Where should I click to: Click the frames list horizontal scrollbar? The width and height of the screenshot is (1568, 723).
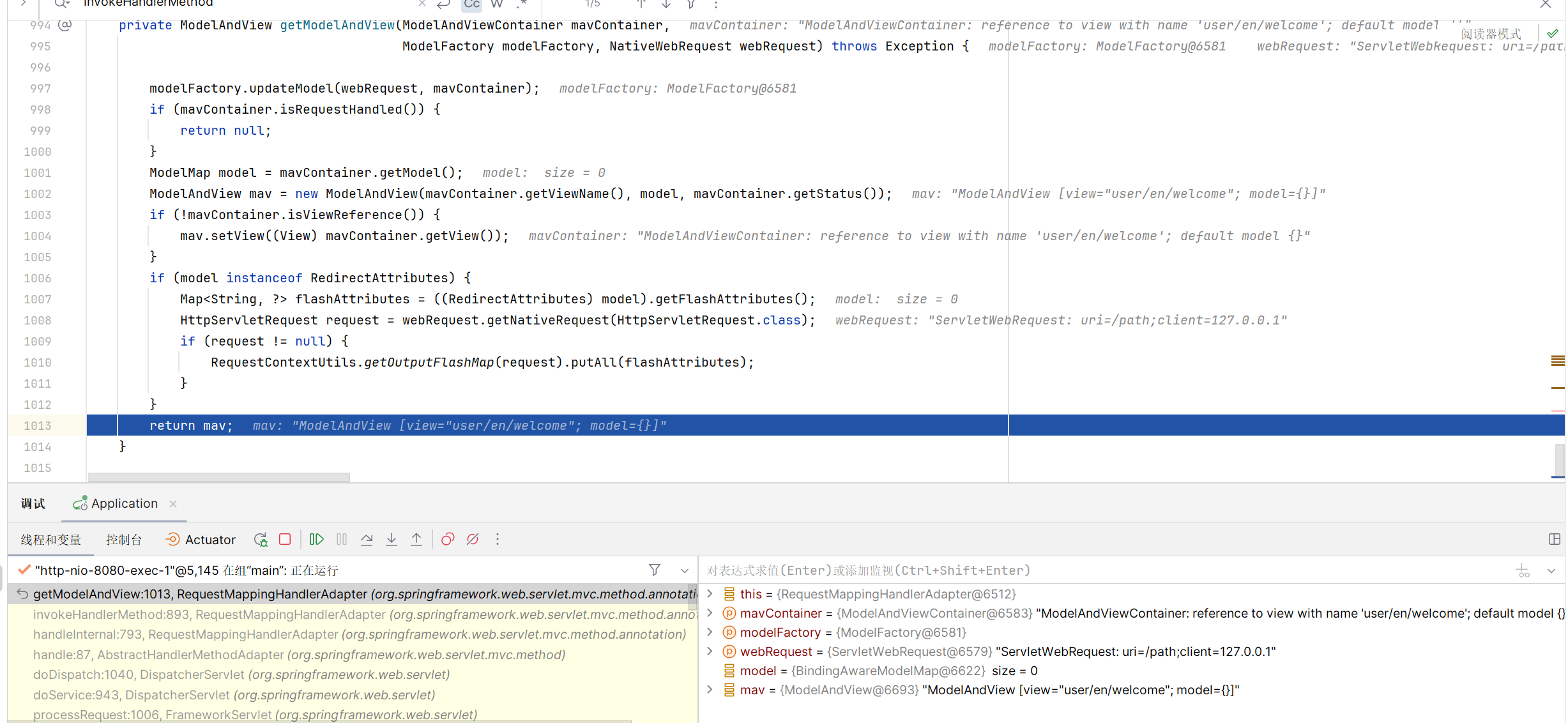coord(319,721)
